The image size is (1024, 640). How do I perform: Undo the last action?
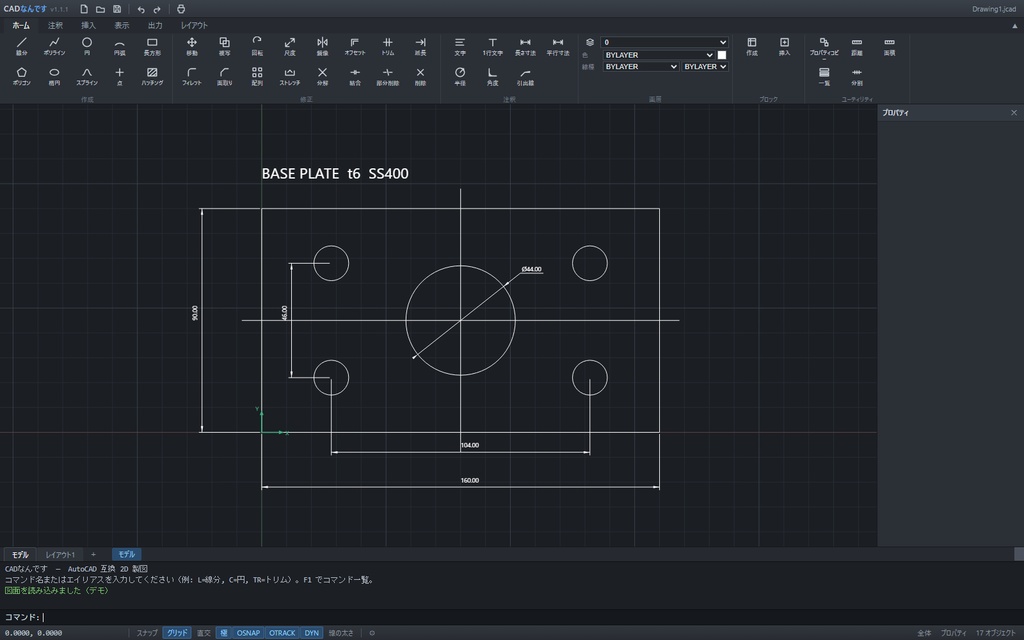tap(140, 9)
